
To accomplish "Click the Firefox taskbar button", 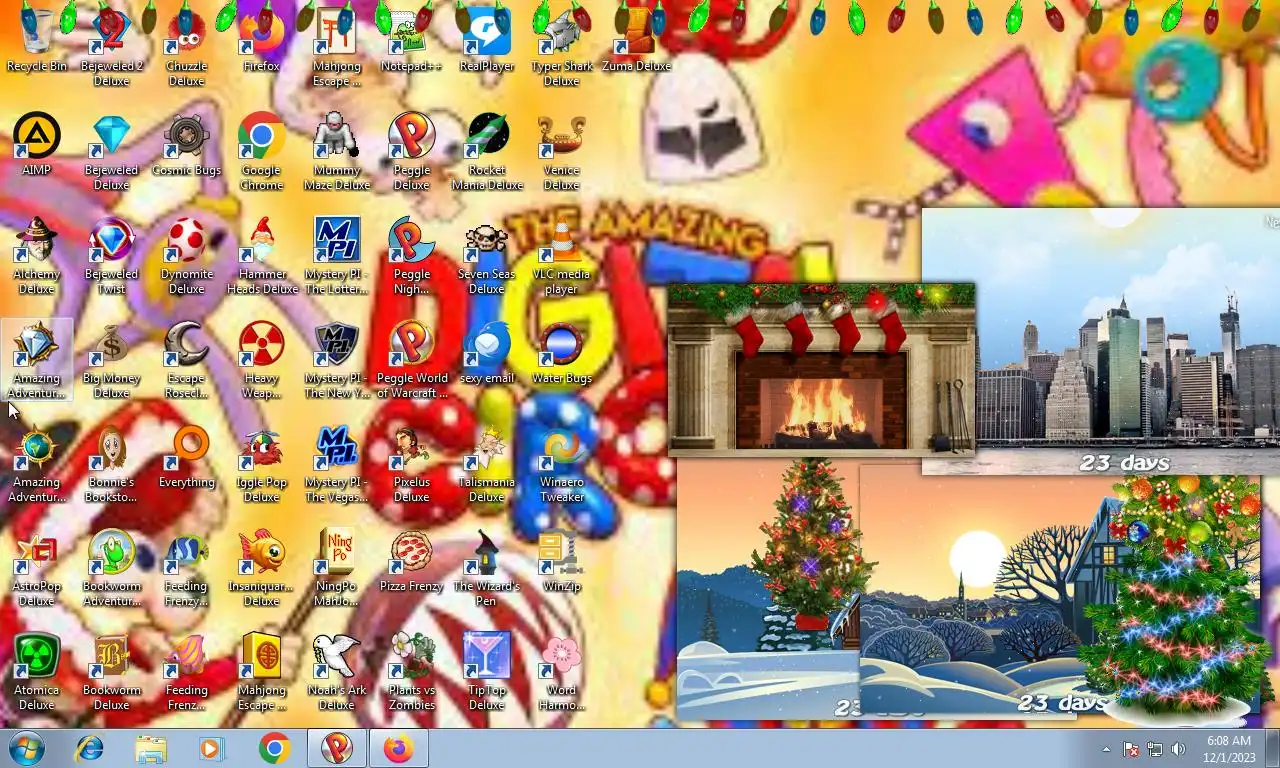I will click(399, 748).
